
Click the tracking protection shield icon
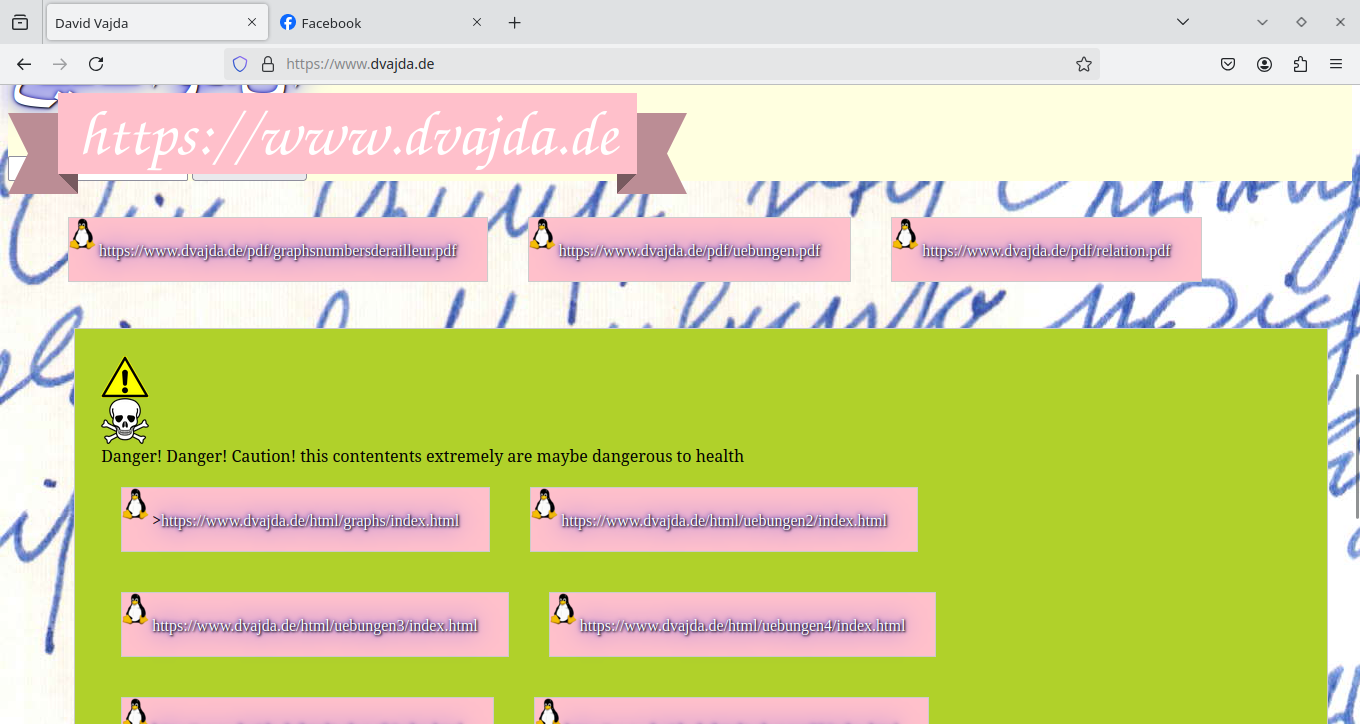pyautogui.click(x=239, y=63)
